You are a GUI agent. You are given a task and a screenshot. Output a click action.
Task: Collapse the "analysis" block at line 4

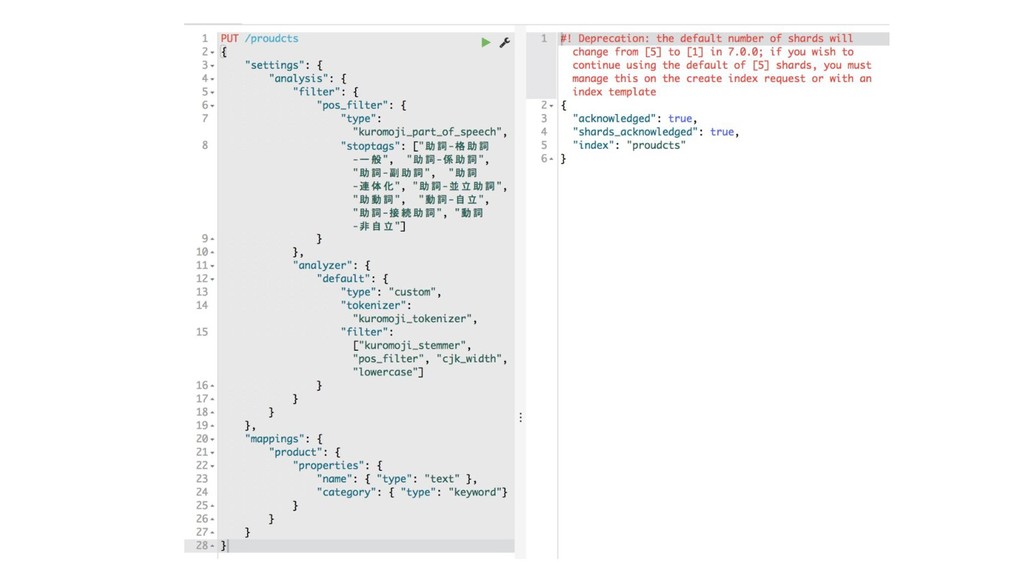pos(213,79)
